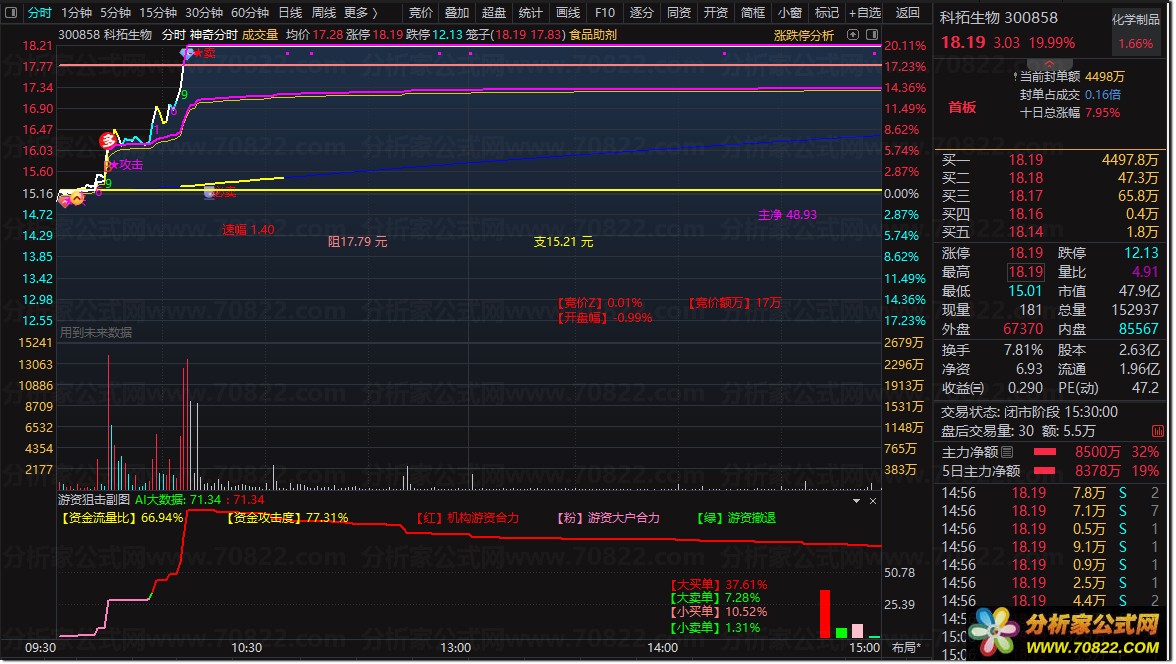Click the 主力净额 detail list icon
Image resolution: width=1176 pixels, height=664 pixels.
pyautogui.click(x=1007, y=452)
